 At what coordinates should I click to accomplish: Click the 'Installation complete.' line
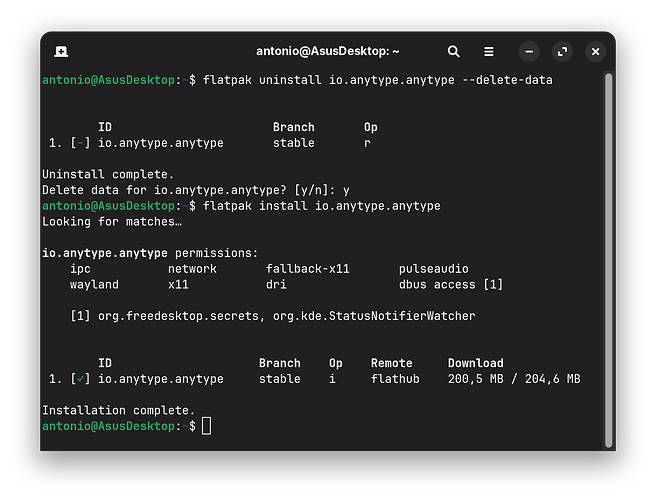click(119, 410)
